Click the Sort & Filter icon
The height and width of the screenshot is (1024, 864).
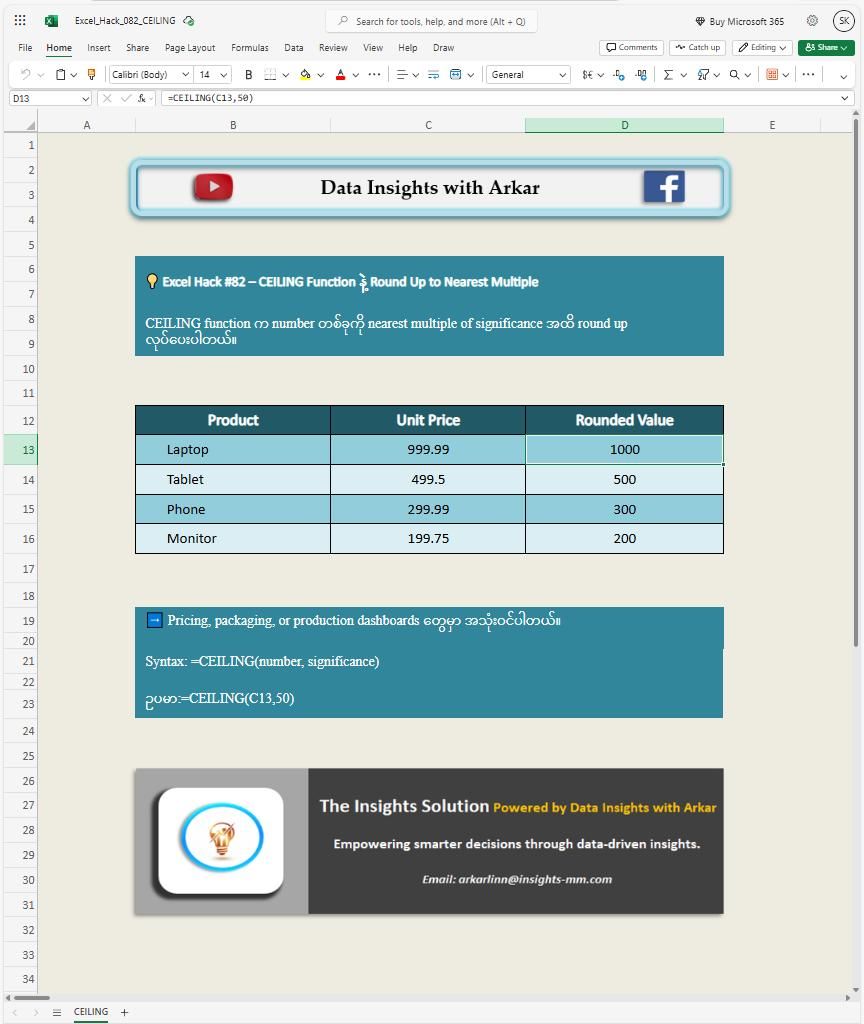[x=703, y=74]
